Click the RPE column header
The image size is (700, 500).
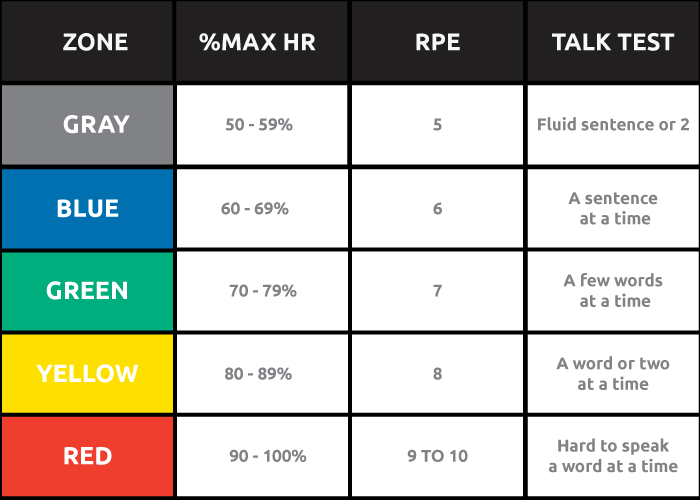tap(438, 42)
